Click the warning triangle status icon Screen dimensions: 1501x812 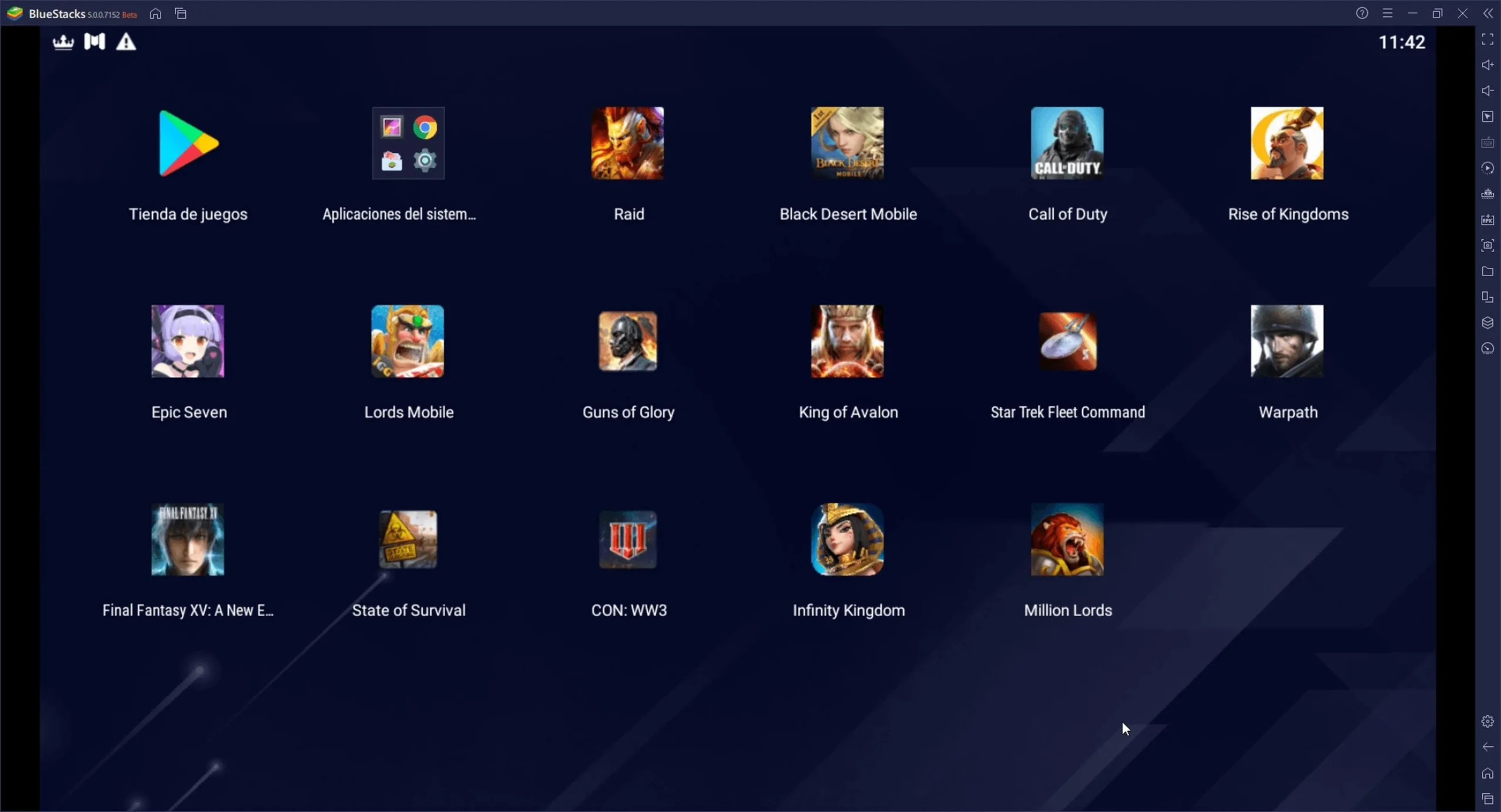click(125, 42)
